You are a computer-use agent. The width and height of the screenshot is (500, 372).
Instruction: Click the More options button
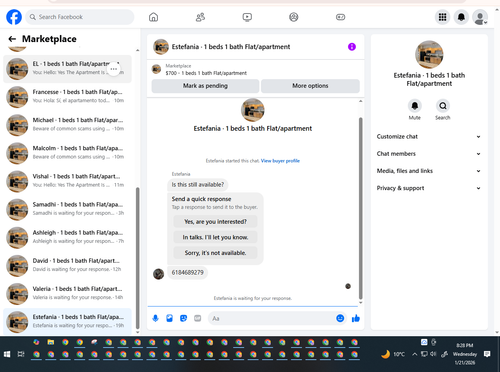310,86
